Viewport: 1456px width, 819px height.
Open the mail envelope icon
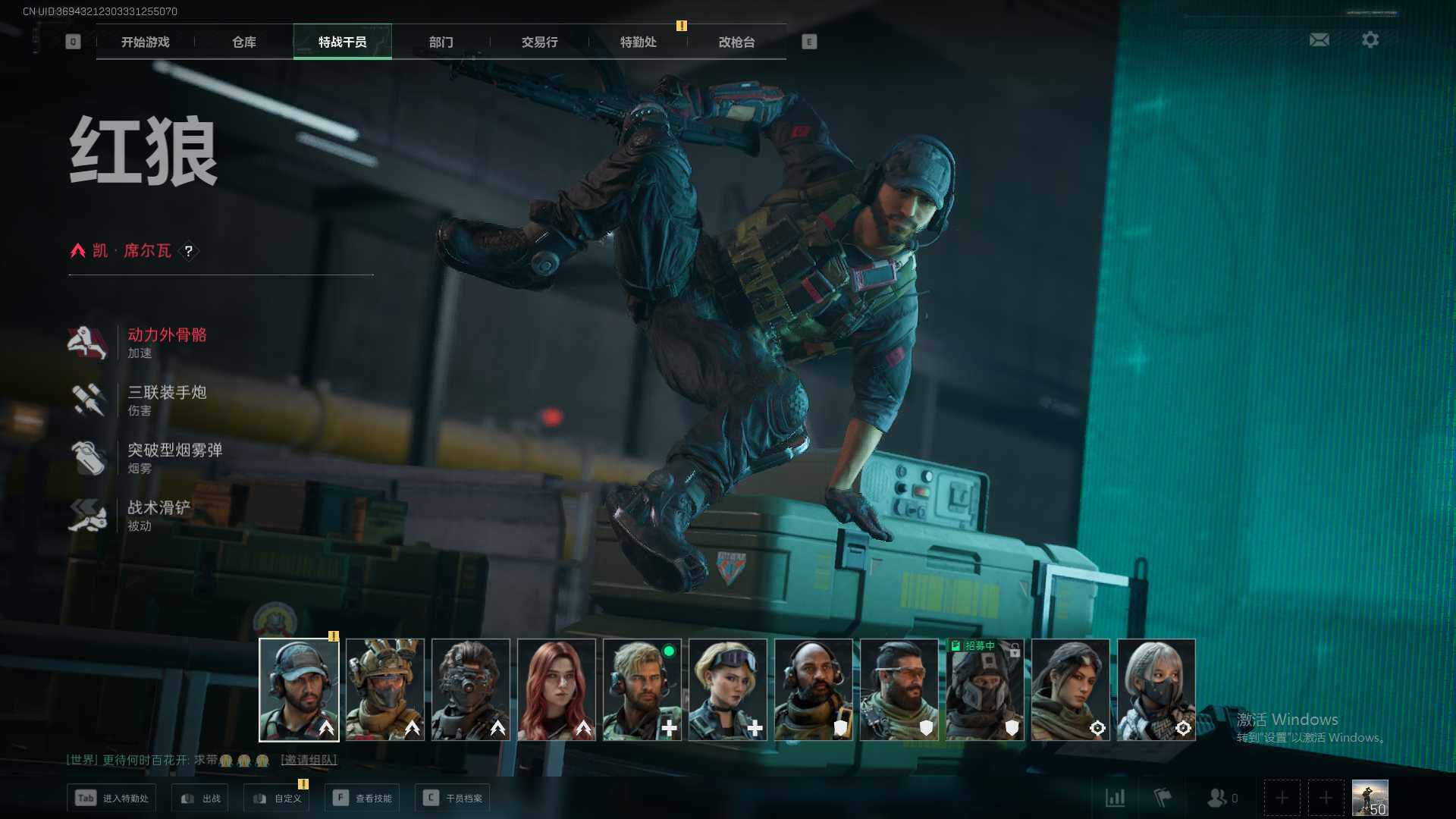(x=1319, y=39)
